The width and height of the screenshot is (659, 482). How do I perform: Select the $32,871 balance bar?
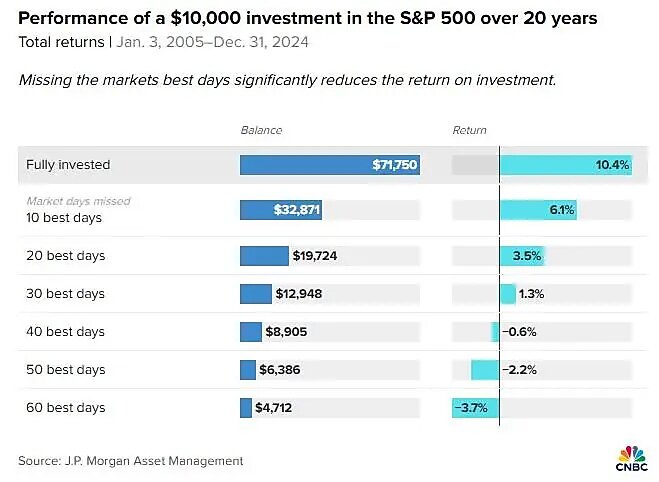[x=280, y=210]
